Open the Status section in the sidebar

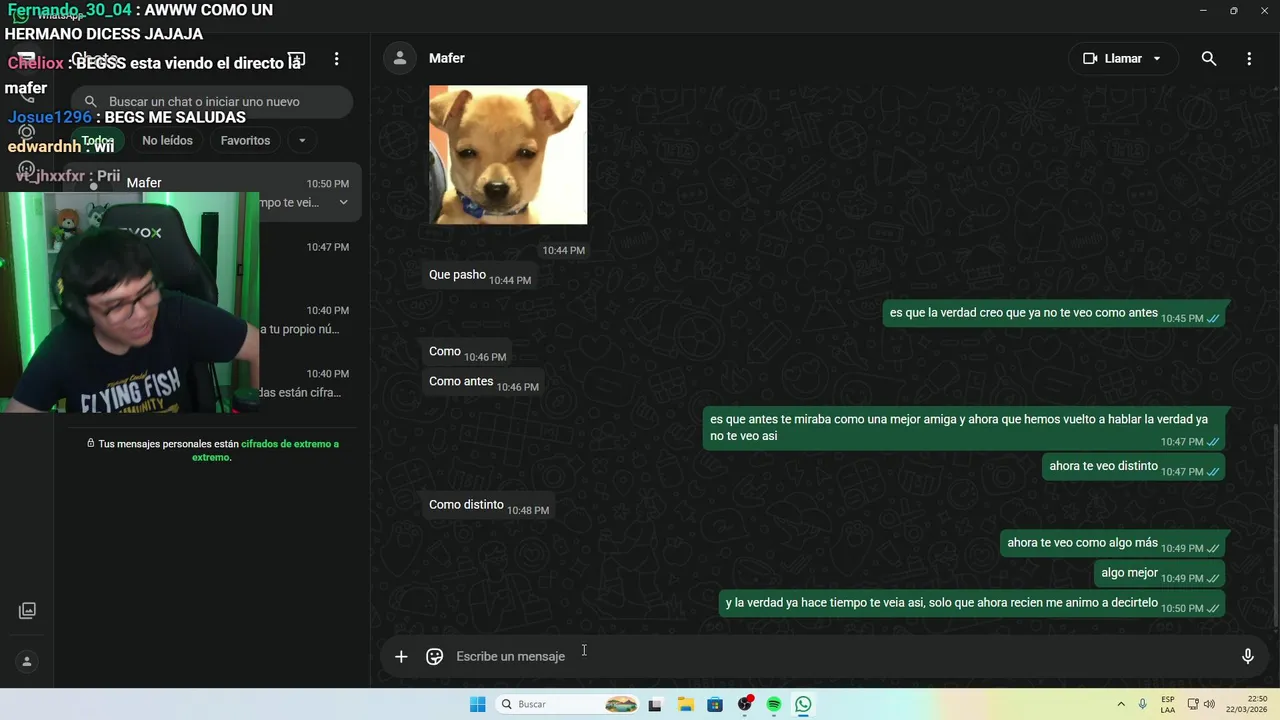click(x=27, y=131)
